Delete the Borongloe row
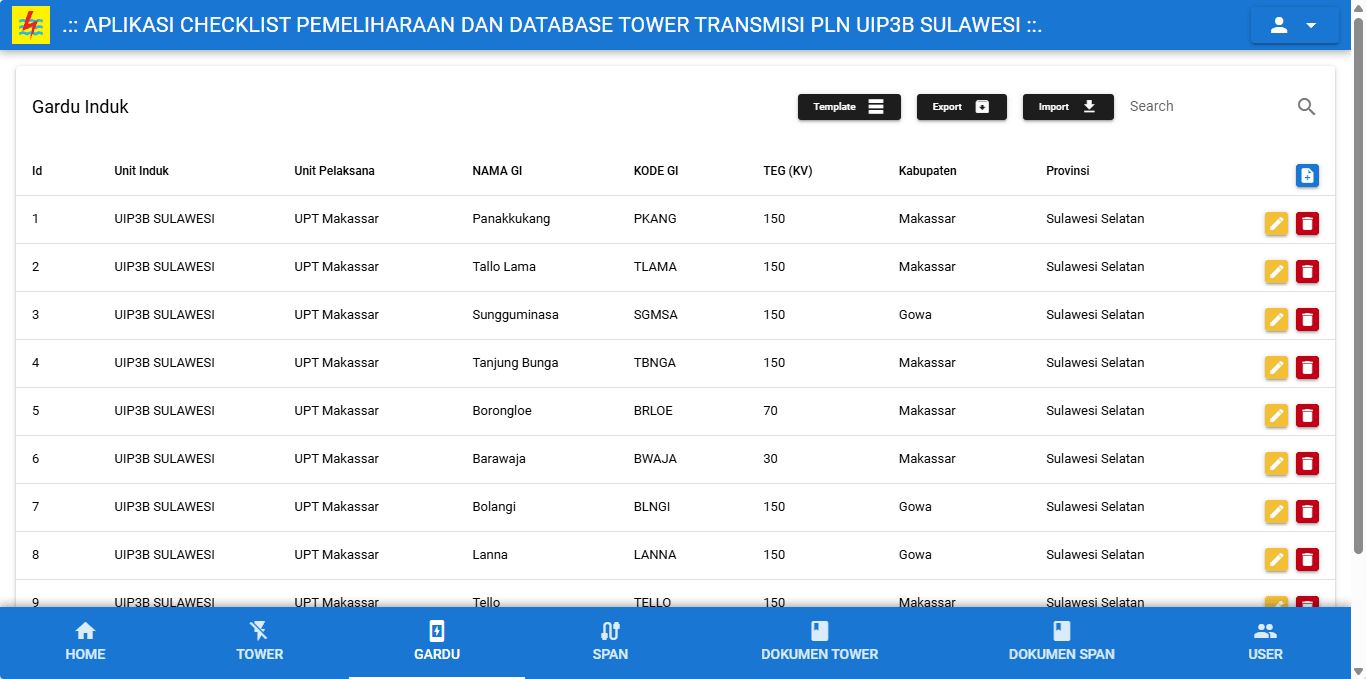Image resolution: width=1366 pixels, height=679 pixels. (1307, 416)
